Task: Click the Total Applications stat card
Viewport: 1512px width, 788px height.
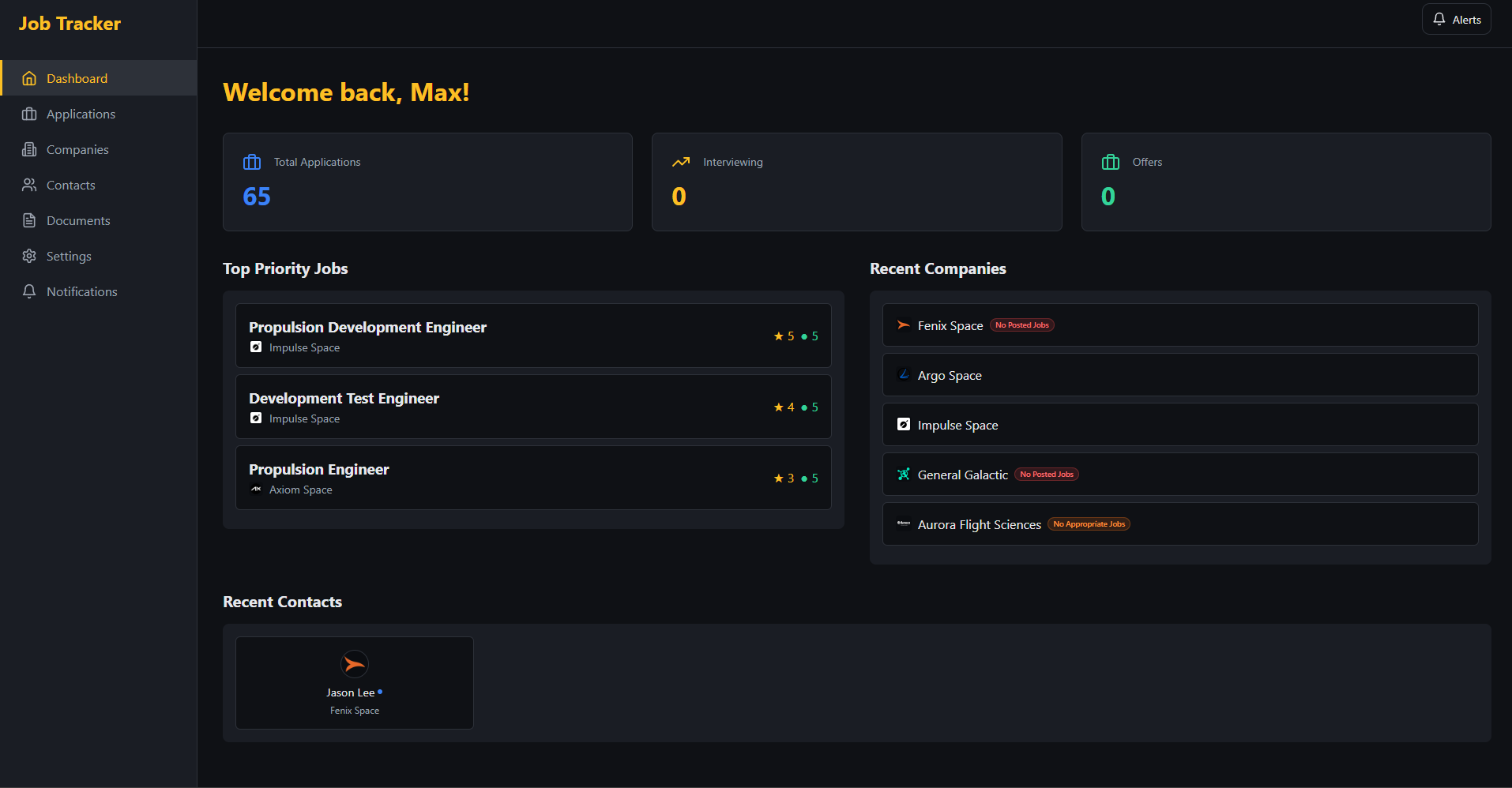Action: click(x=427, y=182)
